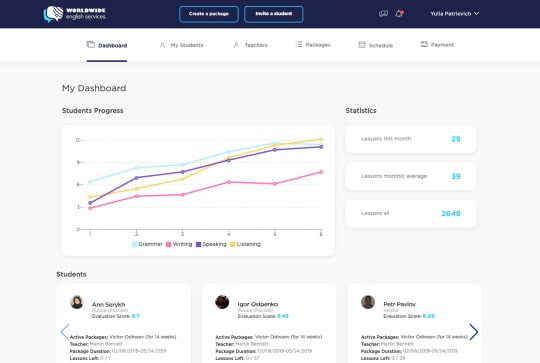Click the last Listening point on the chart
540x363 pixels.
(321, 139)
